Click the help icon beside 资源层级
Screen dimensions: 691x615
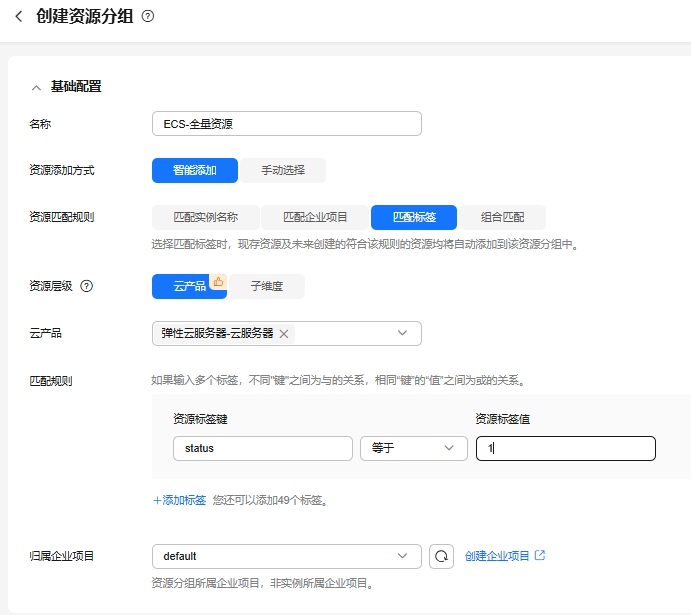pyautogui.click(x=87, y=286)
